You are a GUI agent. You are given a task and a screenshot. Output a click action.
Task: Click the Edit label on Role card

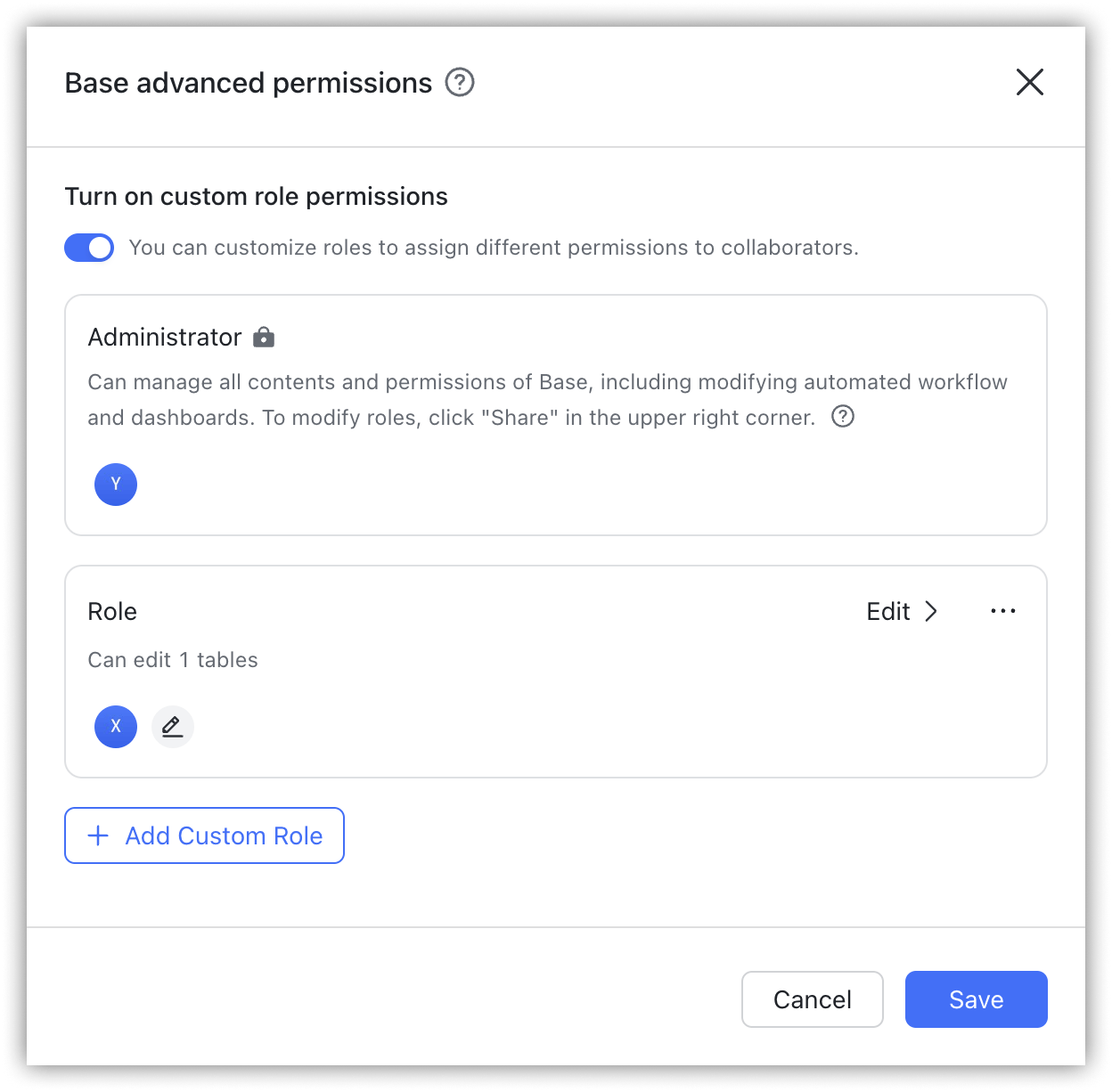888,611
